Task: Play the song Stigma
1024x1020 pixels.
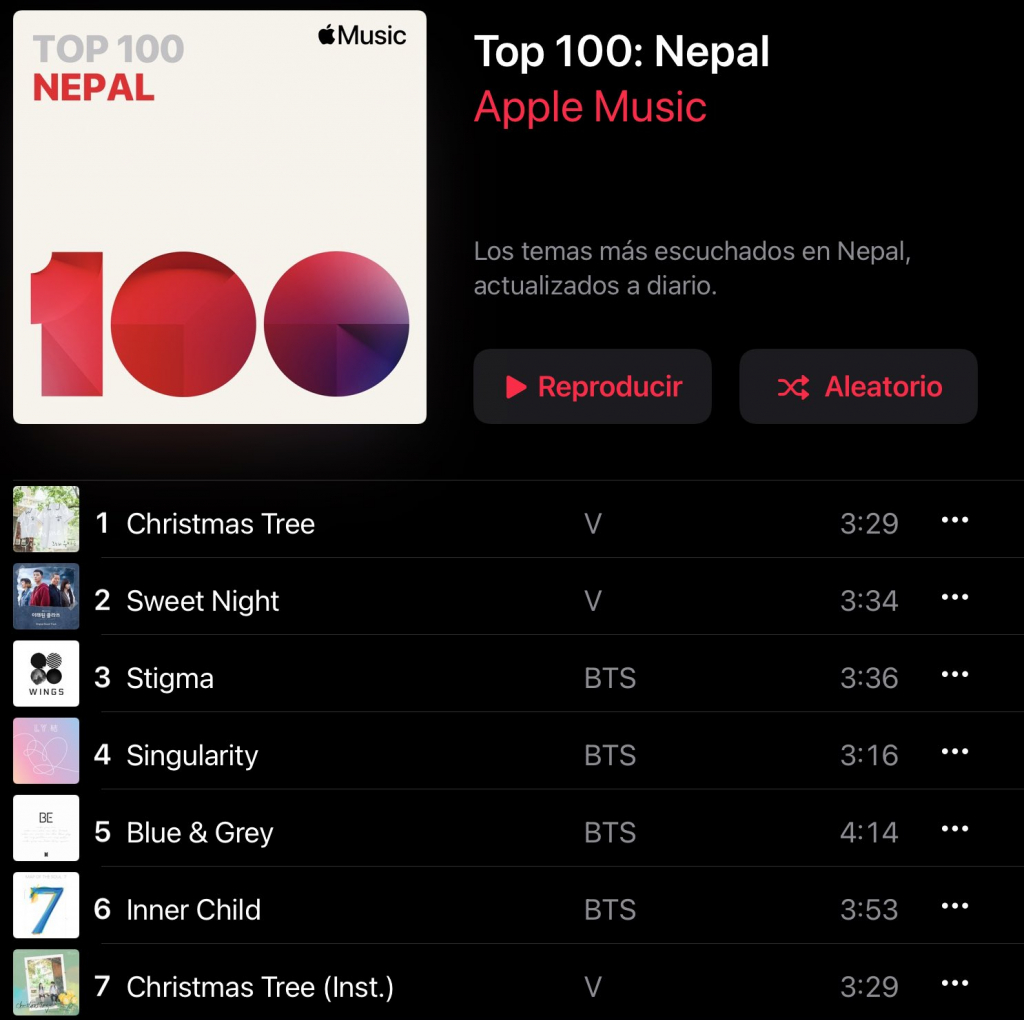Action: pyautogui.click(x=170, y=678)
